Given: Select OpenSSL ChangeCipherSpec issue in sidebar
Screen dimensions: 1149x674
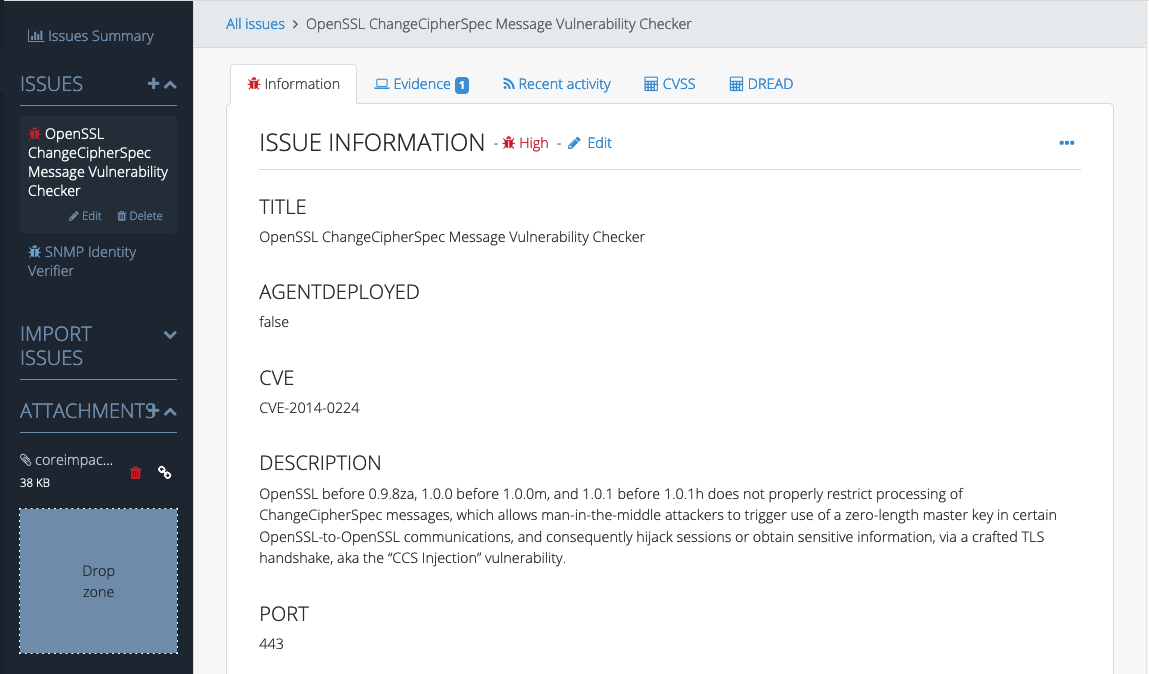Looking at the screenshot, I should tap(98, 162).
